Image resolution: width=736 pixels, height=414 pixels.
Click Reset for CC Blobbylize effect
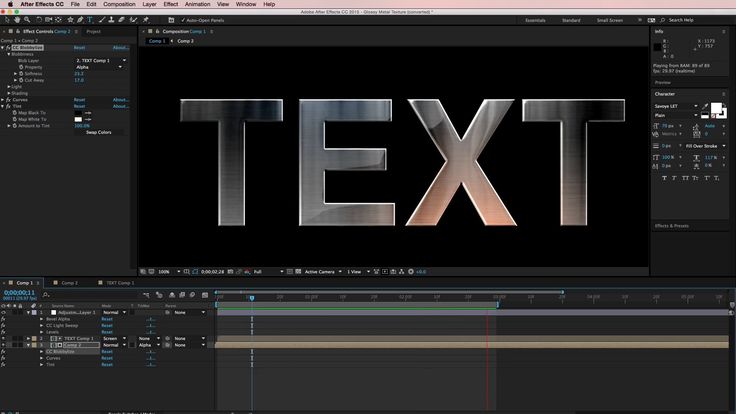click(79, 48)
